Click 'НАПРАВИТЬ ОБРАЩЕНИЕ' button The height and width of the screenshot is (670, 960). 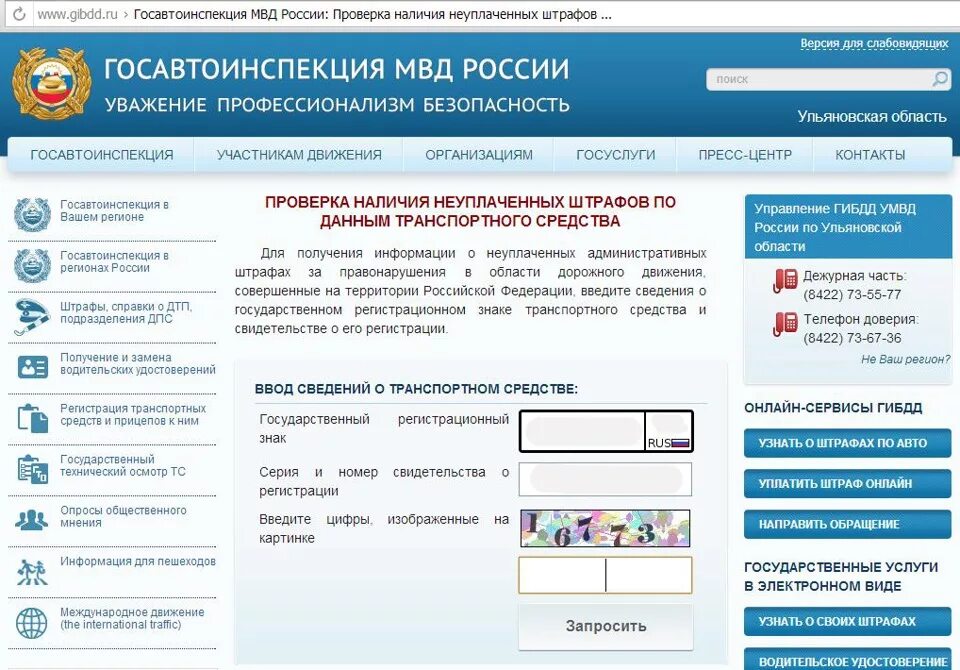tap(847, 524)
